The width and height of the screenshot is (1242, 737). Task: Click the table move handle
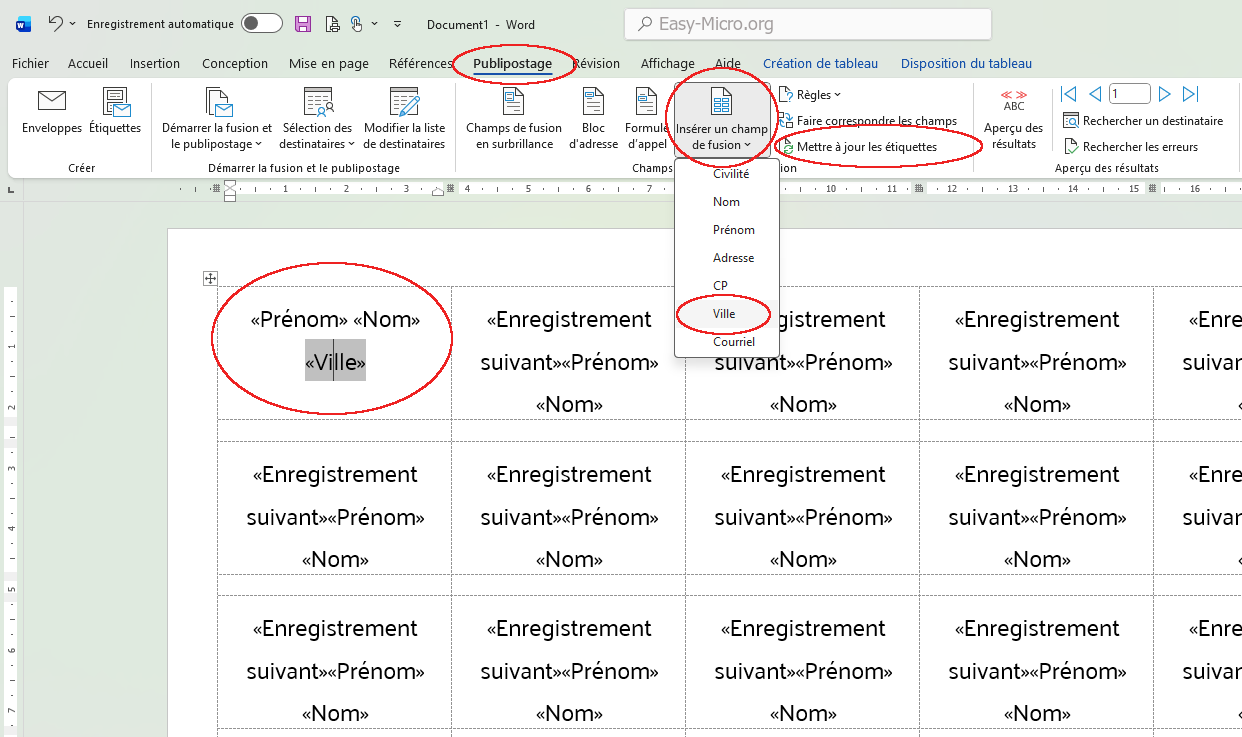tap(210, 278)
